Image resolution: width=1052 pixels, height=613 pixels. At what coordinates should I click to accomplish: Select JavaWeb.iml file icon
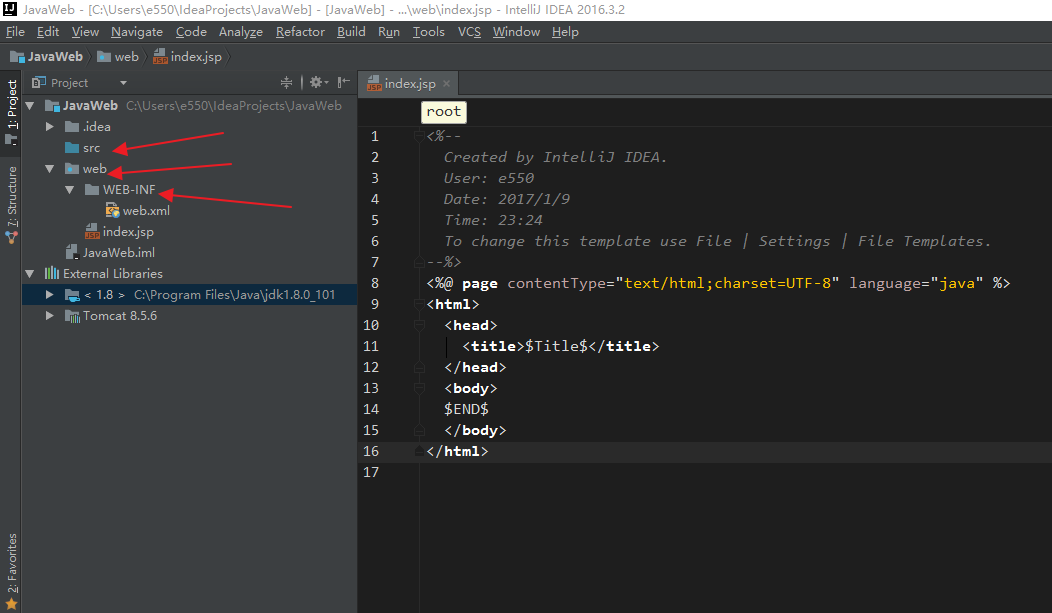[x=72, y=253]
